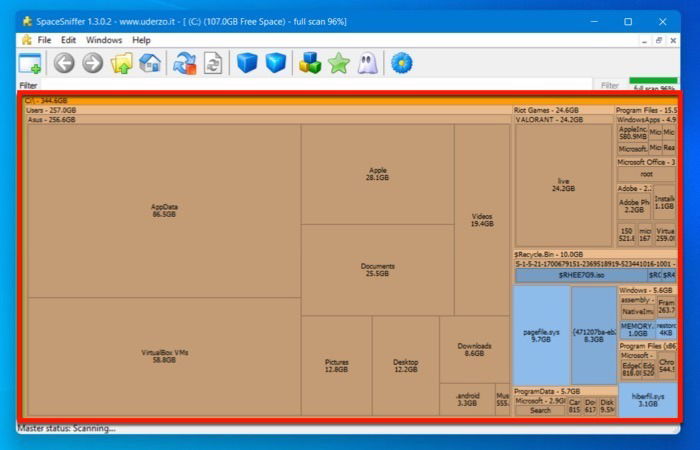This screenshot has width=700, height=450.
Task: Open the File menu
Action: pyautogui.click(x=44, y=40)
